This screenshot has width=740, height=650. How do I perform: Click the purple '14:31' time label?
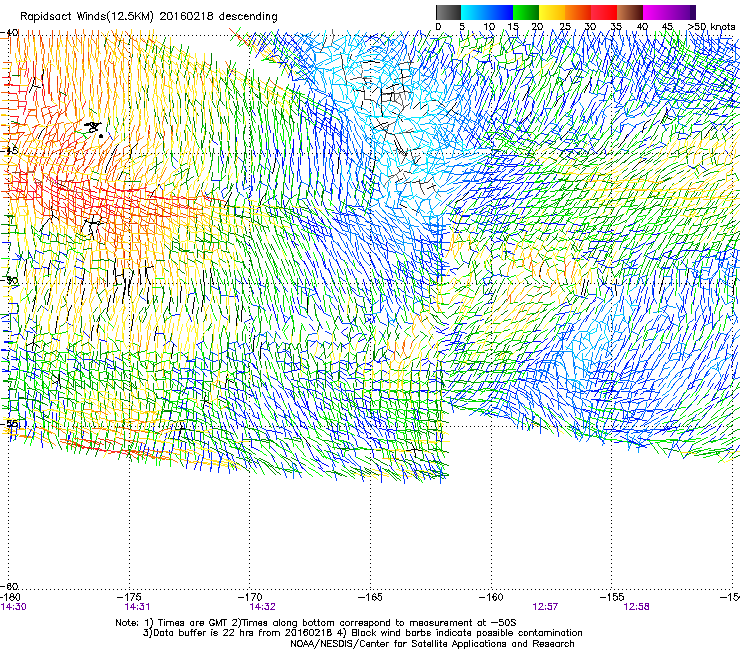pyautogui.click(x=137, y=607)
